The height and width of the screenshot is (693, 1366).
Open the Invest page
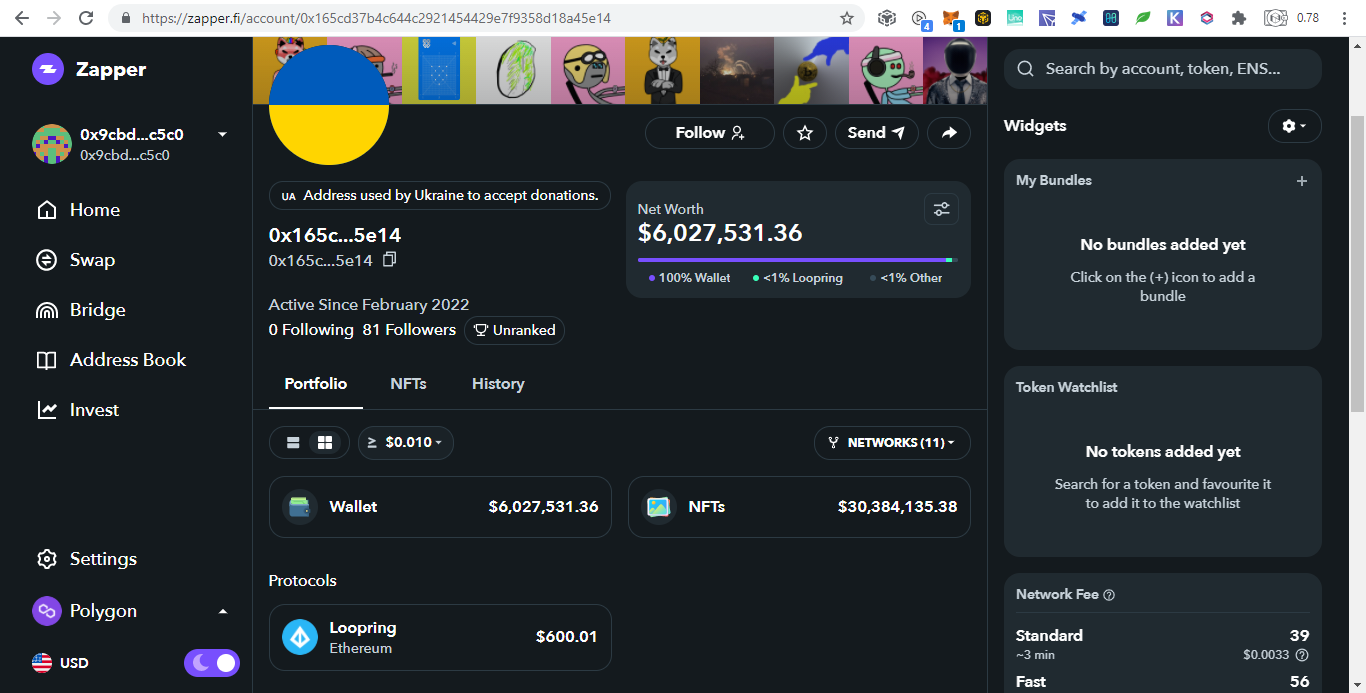[78, 410]
